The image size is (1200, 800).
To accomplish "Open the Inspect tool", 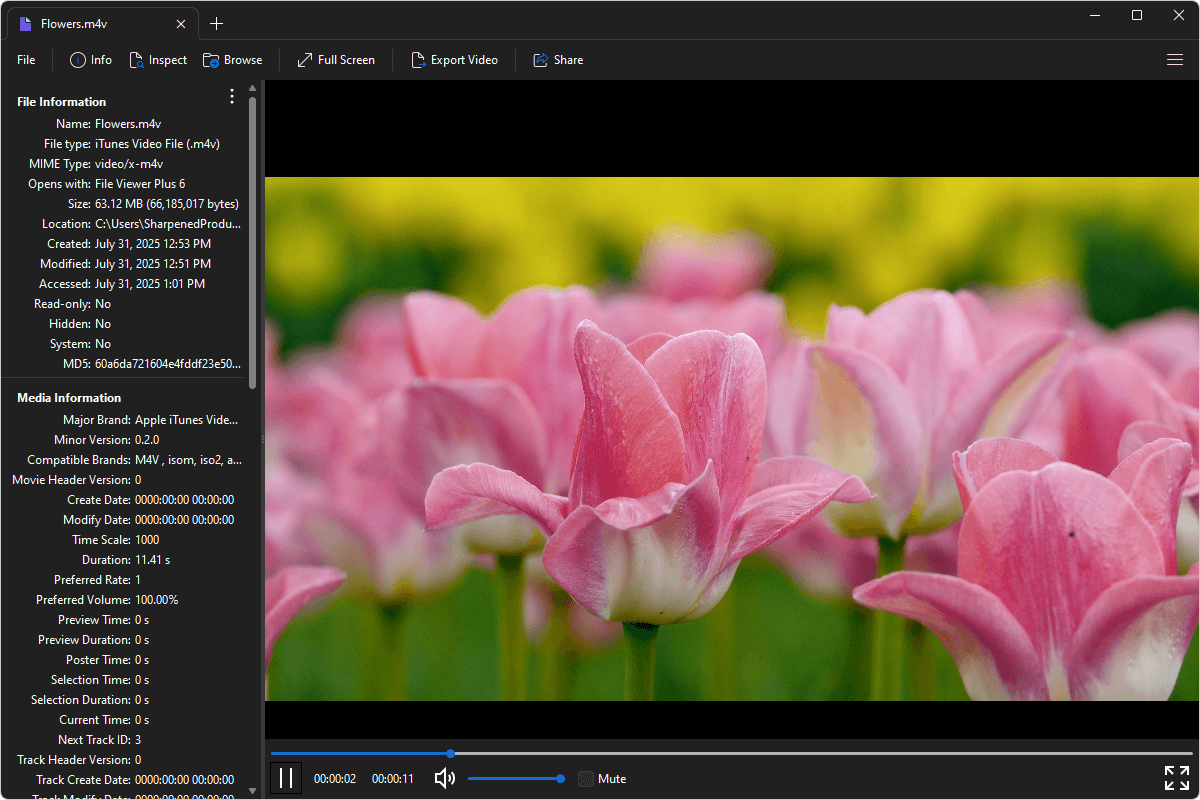I will (x=158, y=60).
